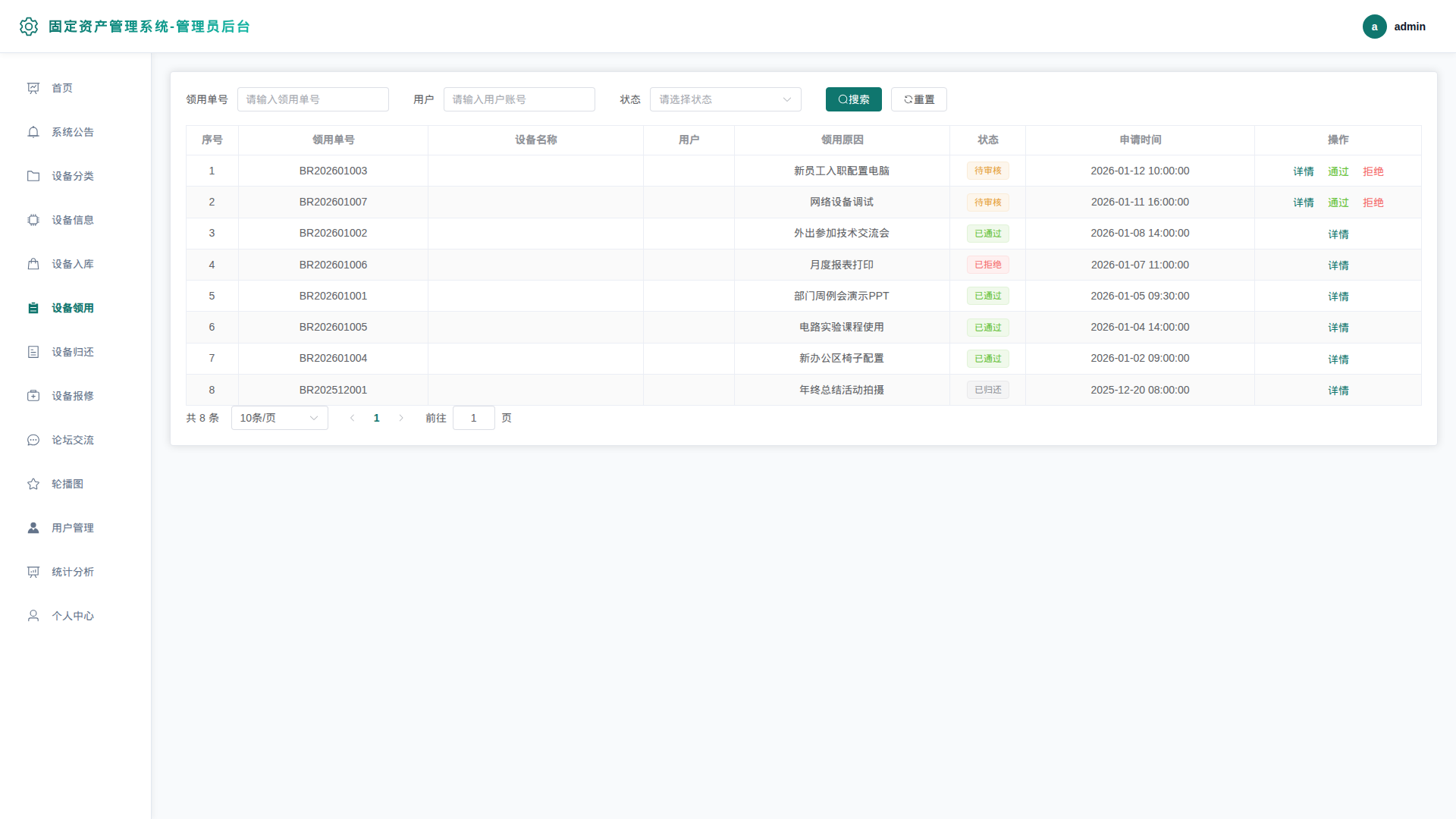Open 详情 for BR202601004

click(1338, 359)
